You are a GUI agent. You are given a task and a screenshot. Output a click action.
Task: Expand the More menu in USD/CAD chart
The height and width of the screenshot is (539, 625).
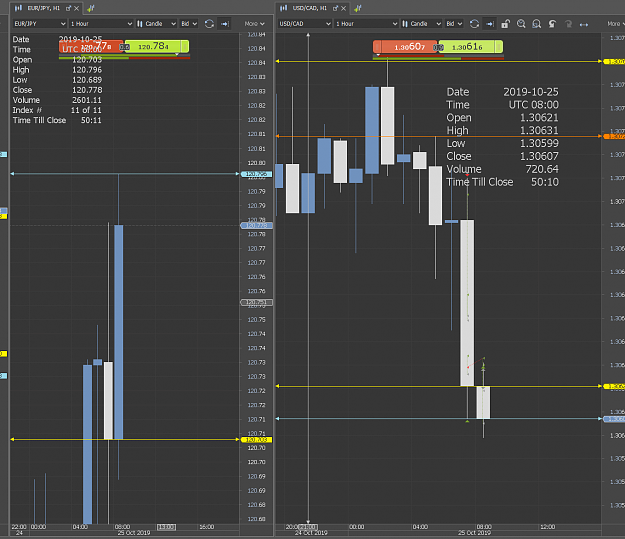tap(616, 24)
